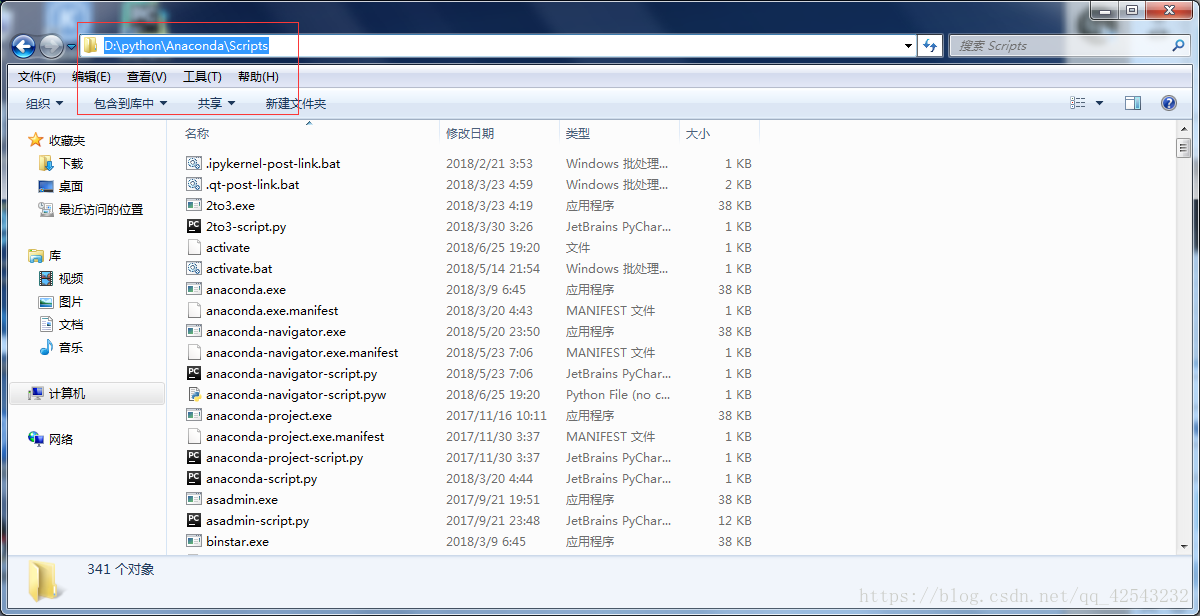The width and height of the screenshot is (1200, 616).
Task: Click the anaconda-script.py PyCharm icon
Action: click(194, 478)
